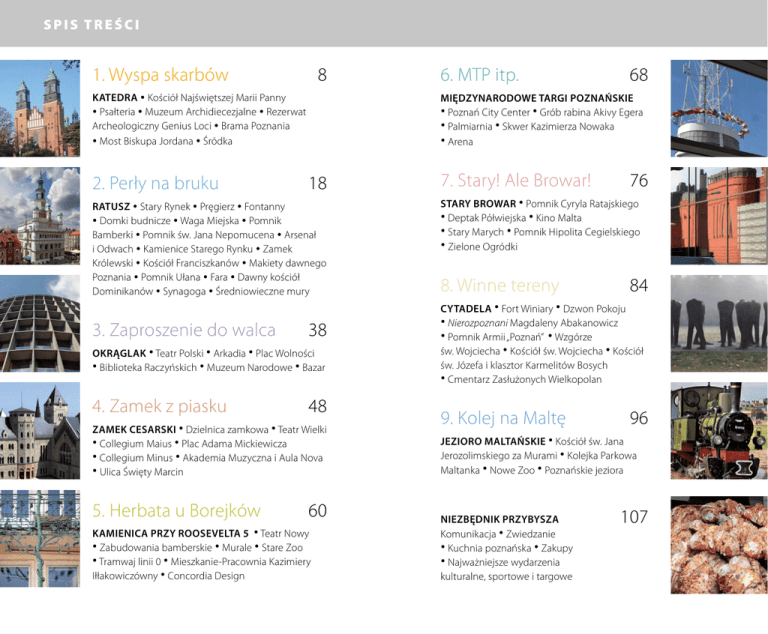The width and height of the screenshot is (768, 634).
Task: Click page number 48 next to Zamek z piasku
Action: [x=318, y=406]
